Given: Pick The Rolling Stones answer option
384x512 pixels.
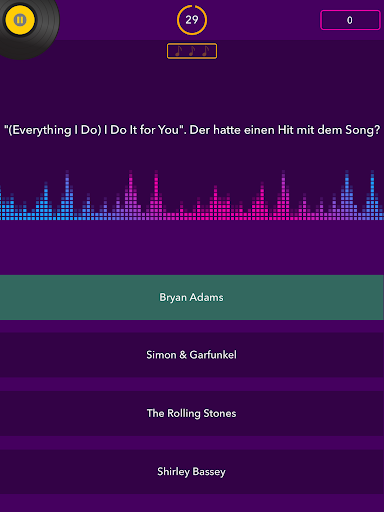Looking at the screenshot, I should pos(192,413).
